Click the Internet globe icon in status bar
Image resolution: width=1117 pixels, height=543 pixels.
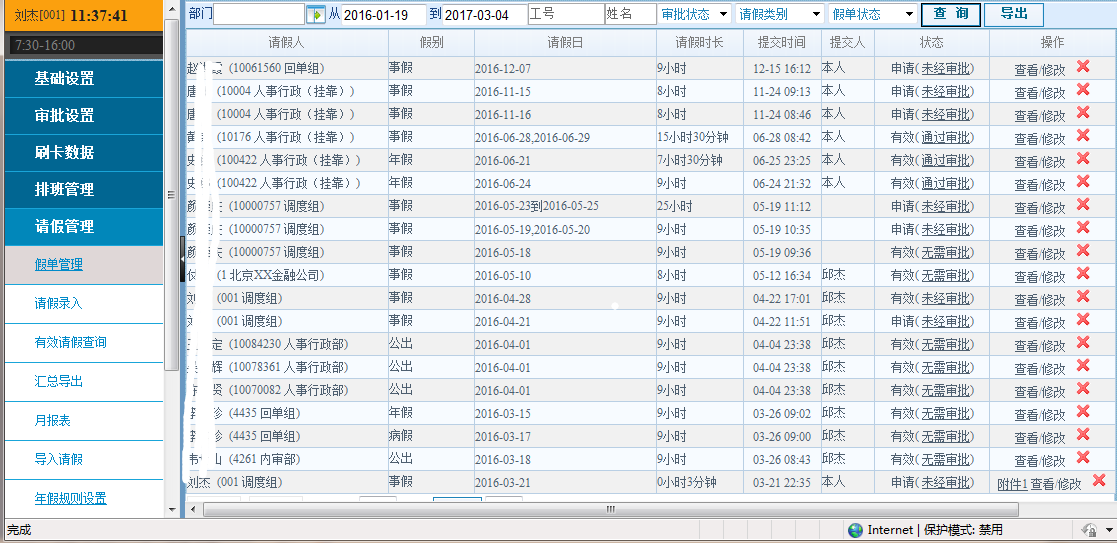tap(855, 530)
